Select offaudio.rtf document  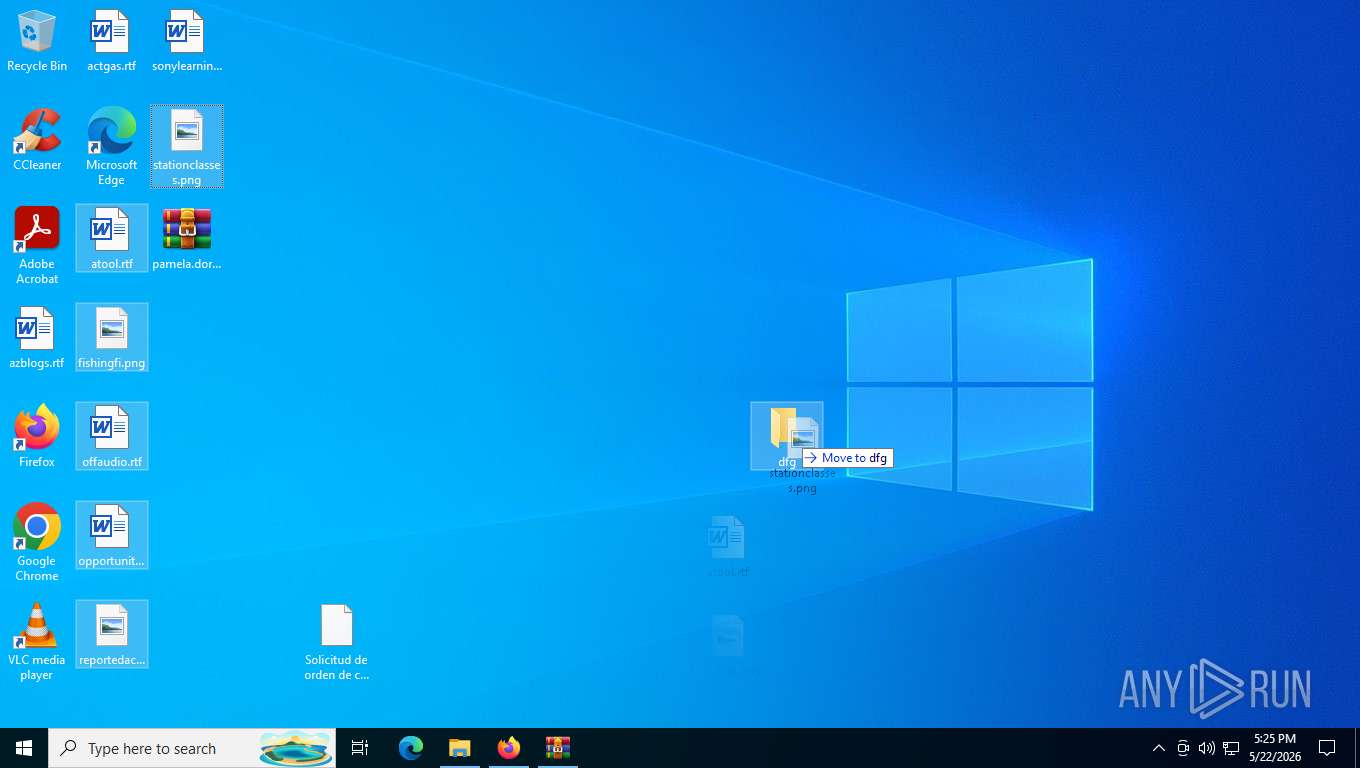click(111, 437)
